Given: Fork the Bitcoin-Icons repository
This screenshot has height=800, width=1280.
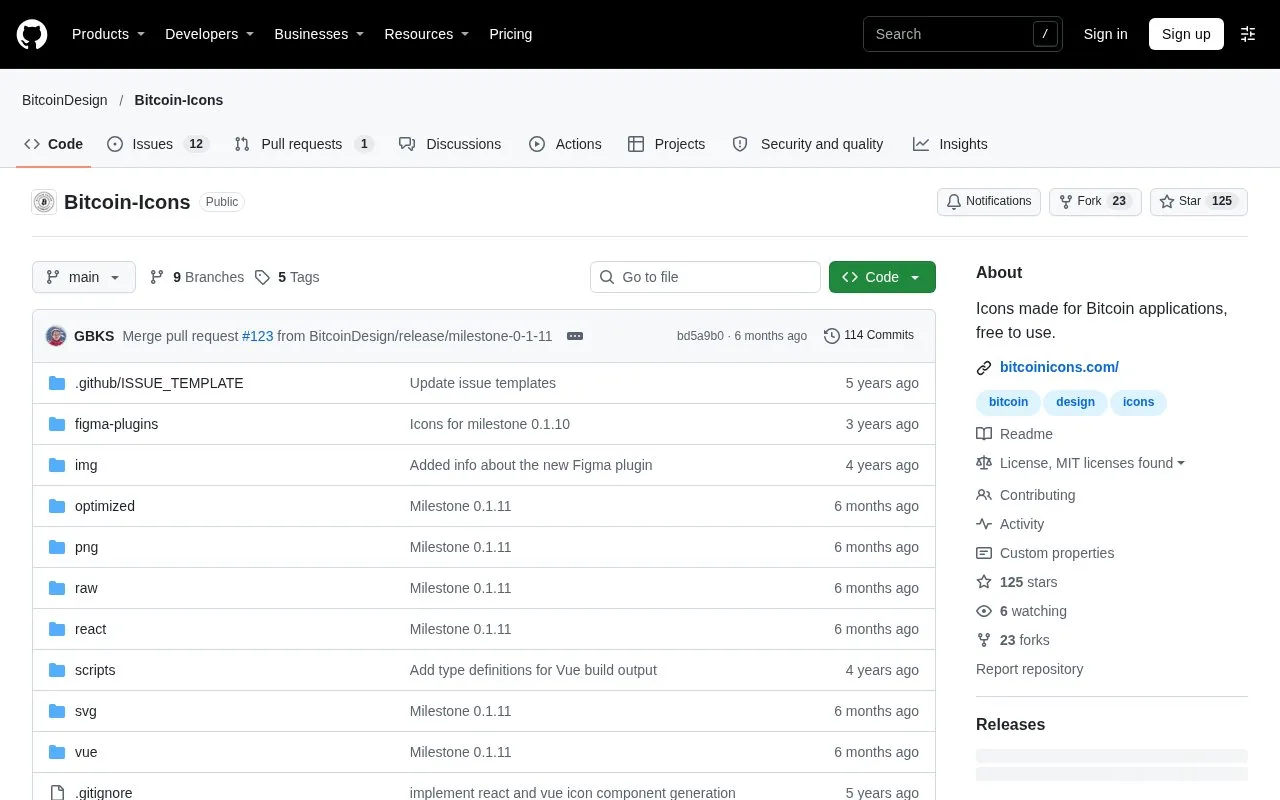Looking at the screenshot, I should pyautogui.click(x=1095, y=202).
